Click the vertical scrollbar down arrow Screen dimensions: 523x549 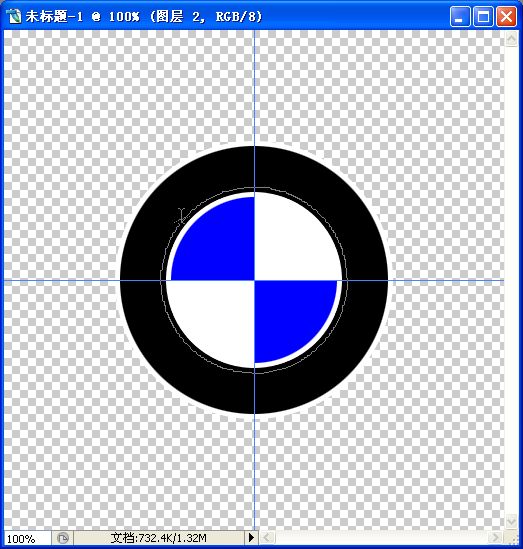pos(511,522)
